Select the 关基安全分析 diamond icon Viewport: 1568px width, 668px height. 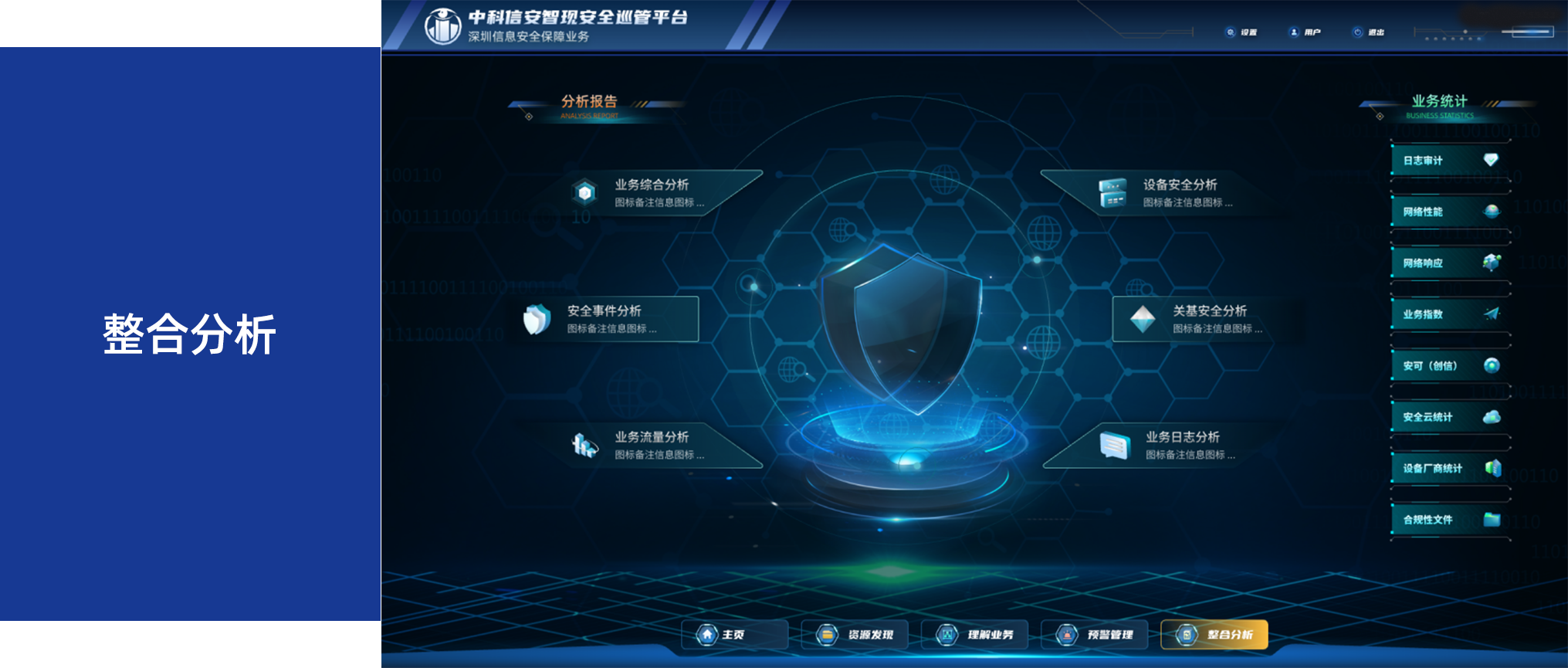(x=1142, y=319)
